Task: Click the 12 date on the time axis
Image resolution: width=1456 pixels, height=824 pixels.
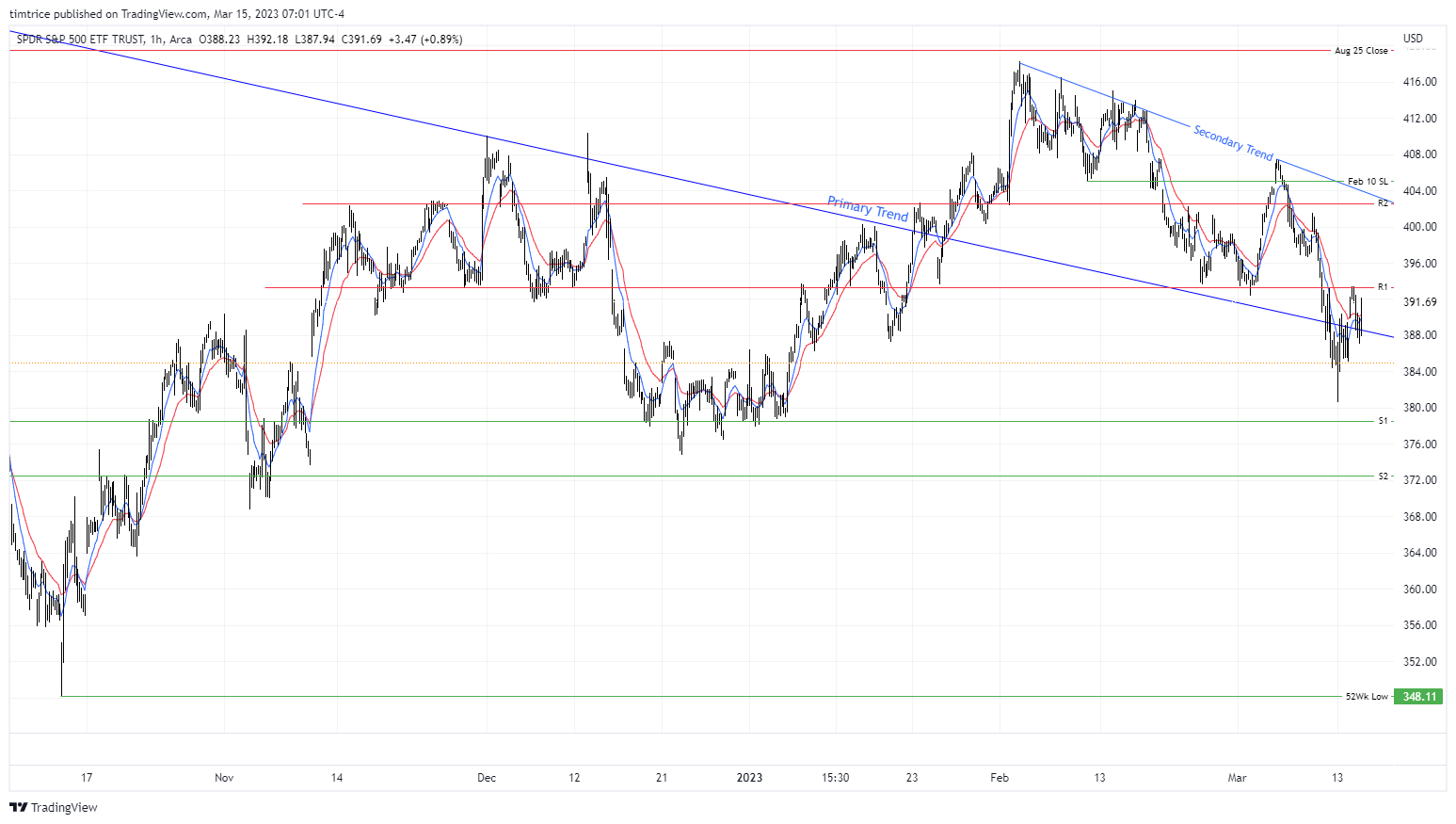Action: pyautogui.click(x=574, y=778)
